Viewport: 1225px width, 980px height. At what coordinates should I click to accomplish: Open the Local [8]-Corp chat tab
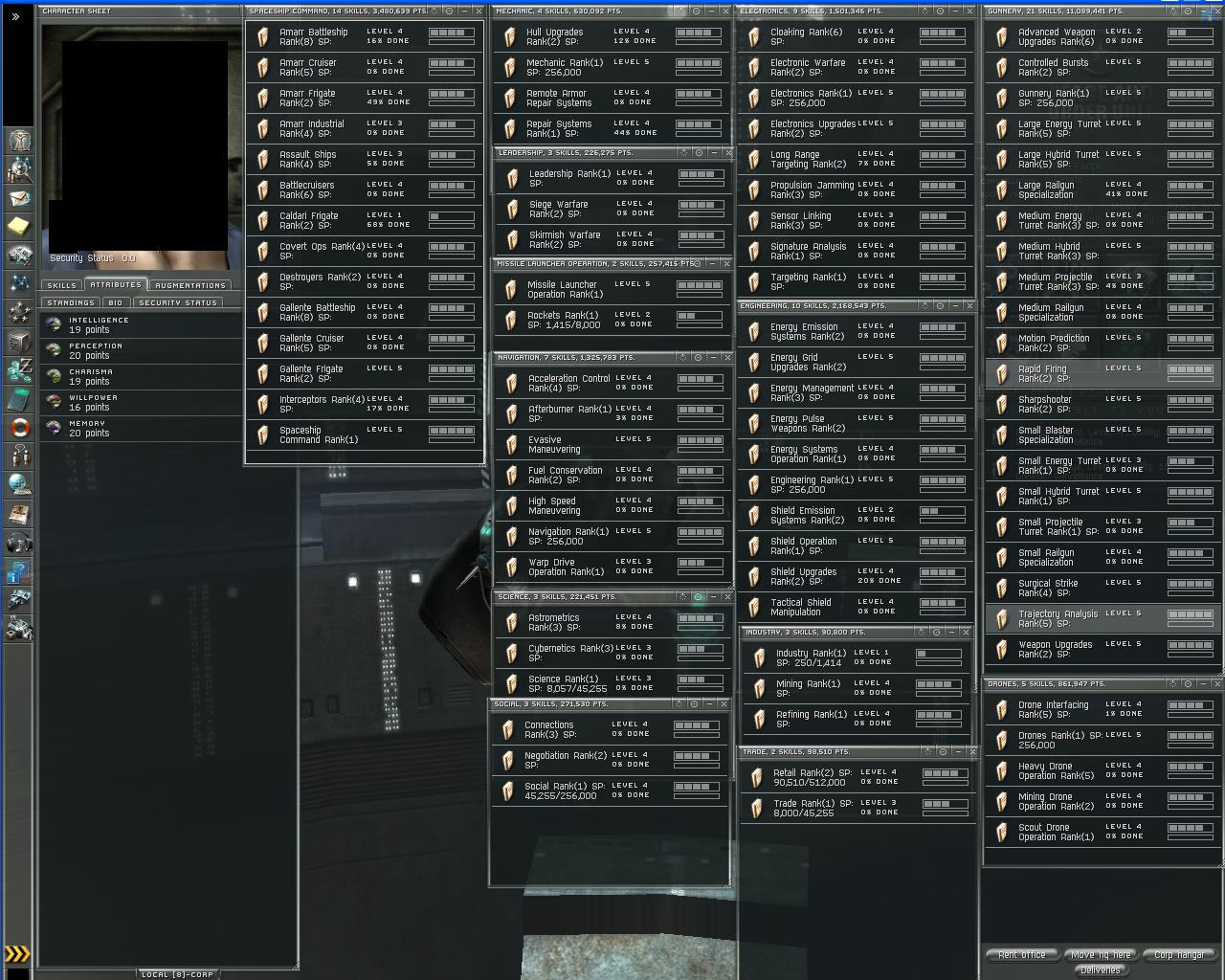177,974
